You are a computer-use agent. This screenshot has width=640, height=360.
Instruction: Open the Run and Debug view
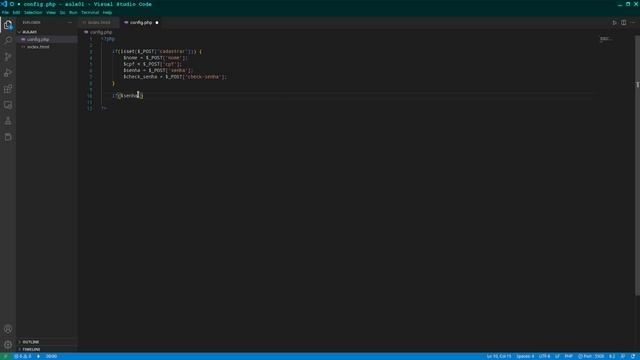8,73
